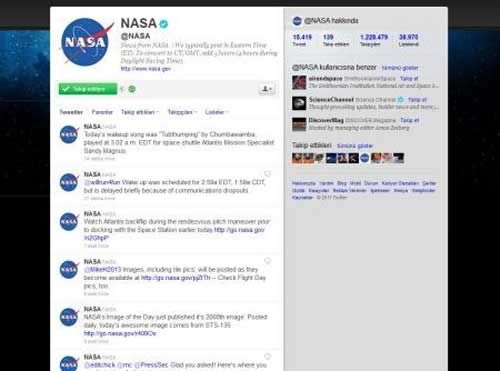Click 'Takip et' next to DiscoverMag
The image size is (500, 371).
[x=409, y=120]
